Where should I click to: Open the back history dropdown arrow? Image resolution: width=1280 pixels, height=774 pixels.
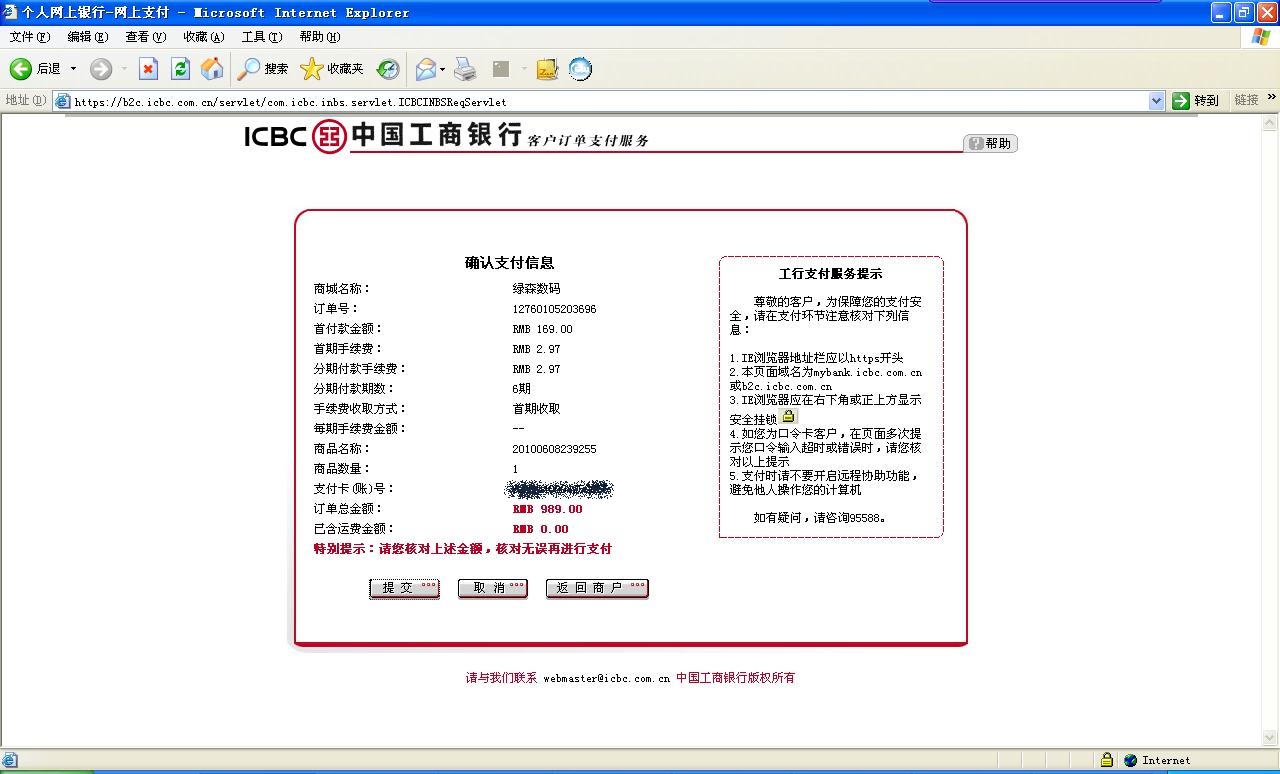[73, 69]
